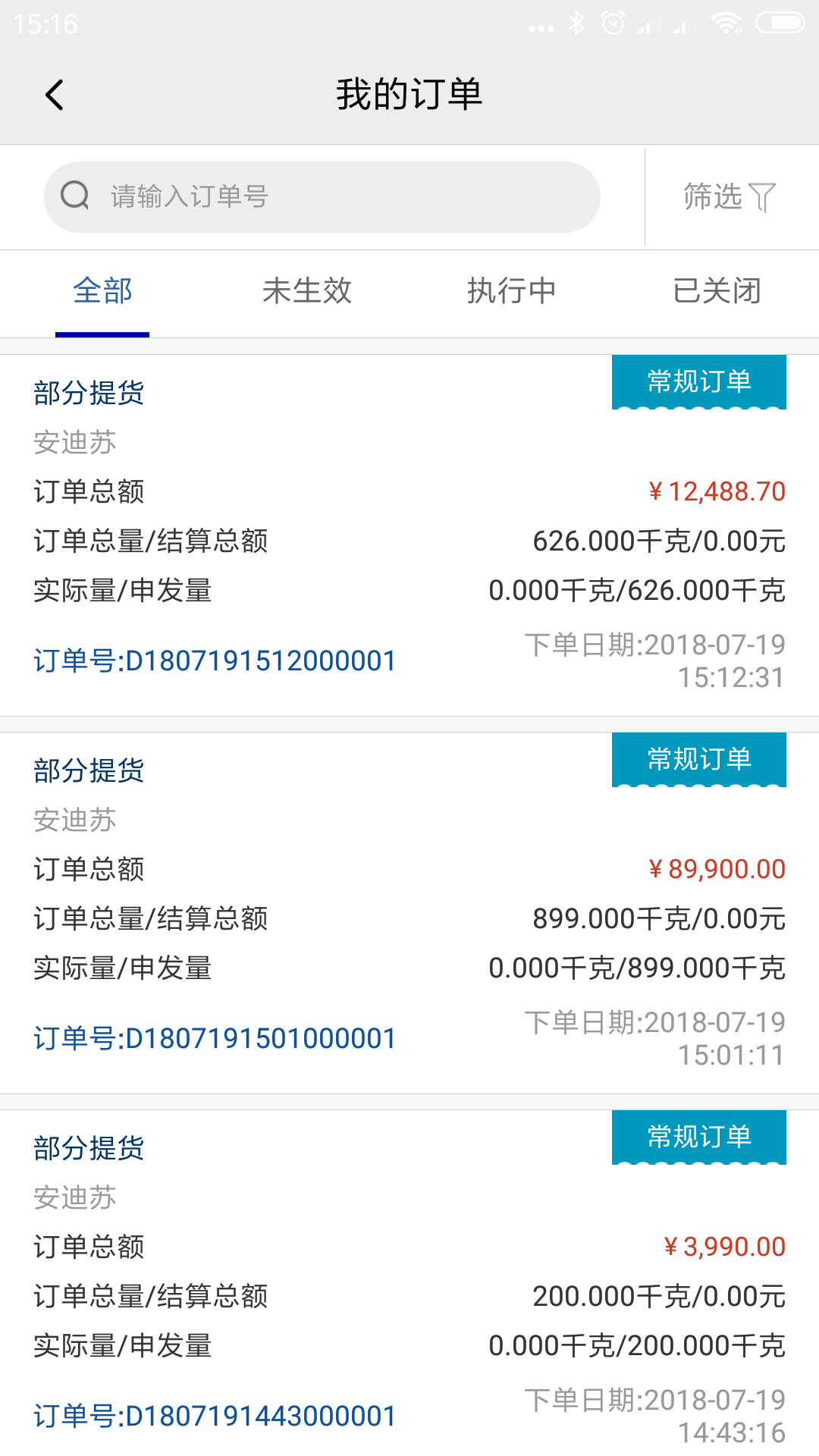The height and width of the screenshot is (1456, 819).
Task: Open order number D1807191443000001
Action: click(x=215, y=1417)
